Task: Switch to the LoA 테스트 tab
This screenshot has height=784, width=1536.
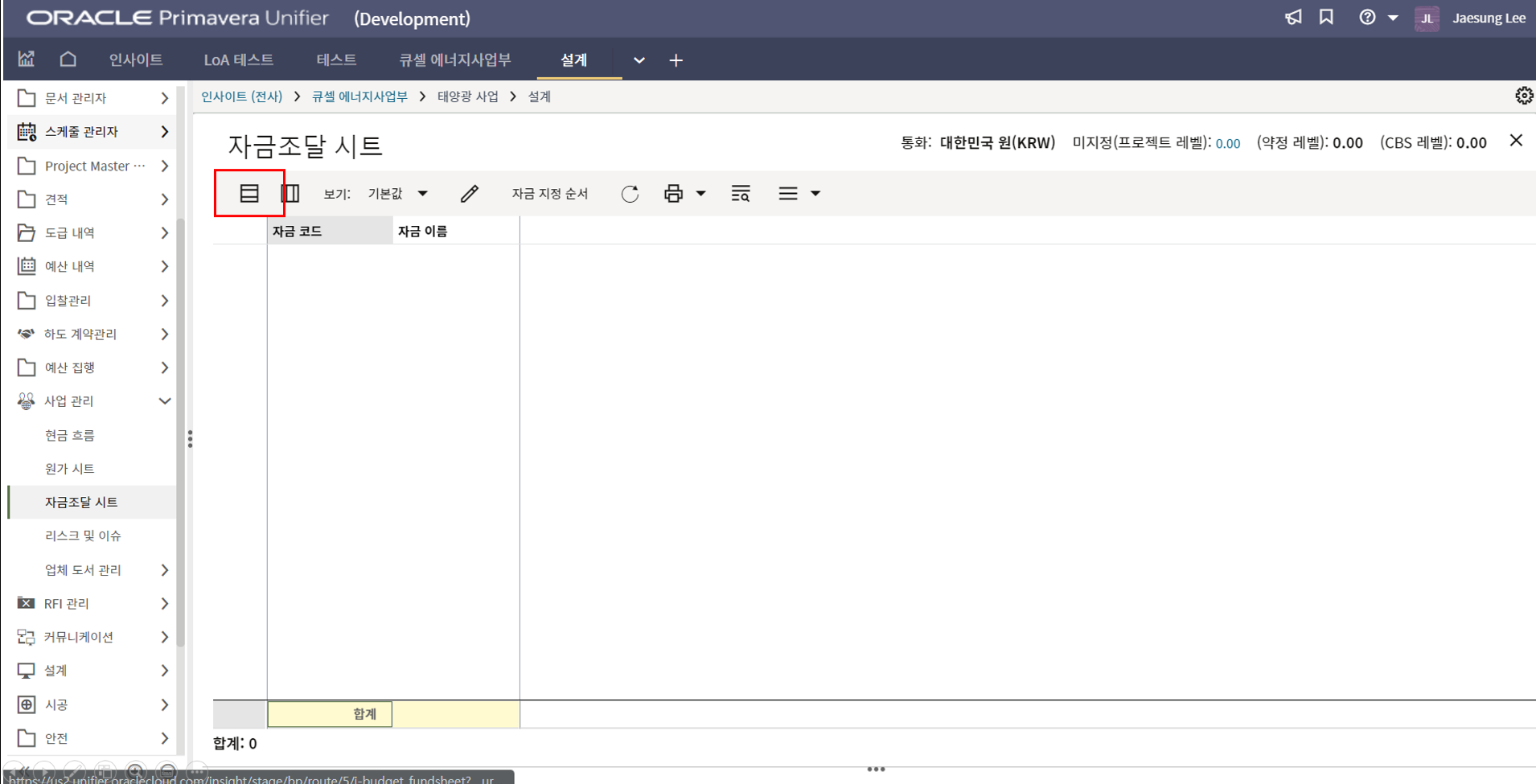Action: click(x=238, y=60)
